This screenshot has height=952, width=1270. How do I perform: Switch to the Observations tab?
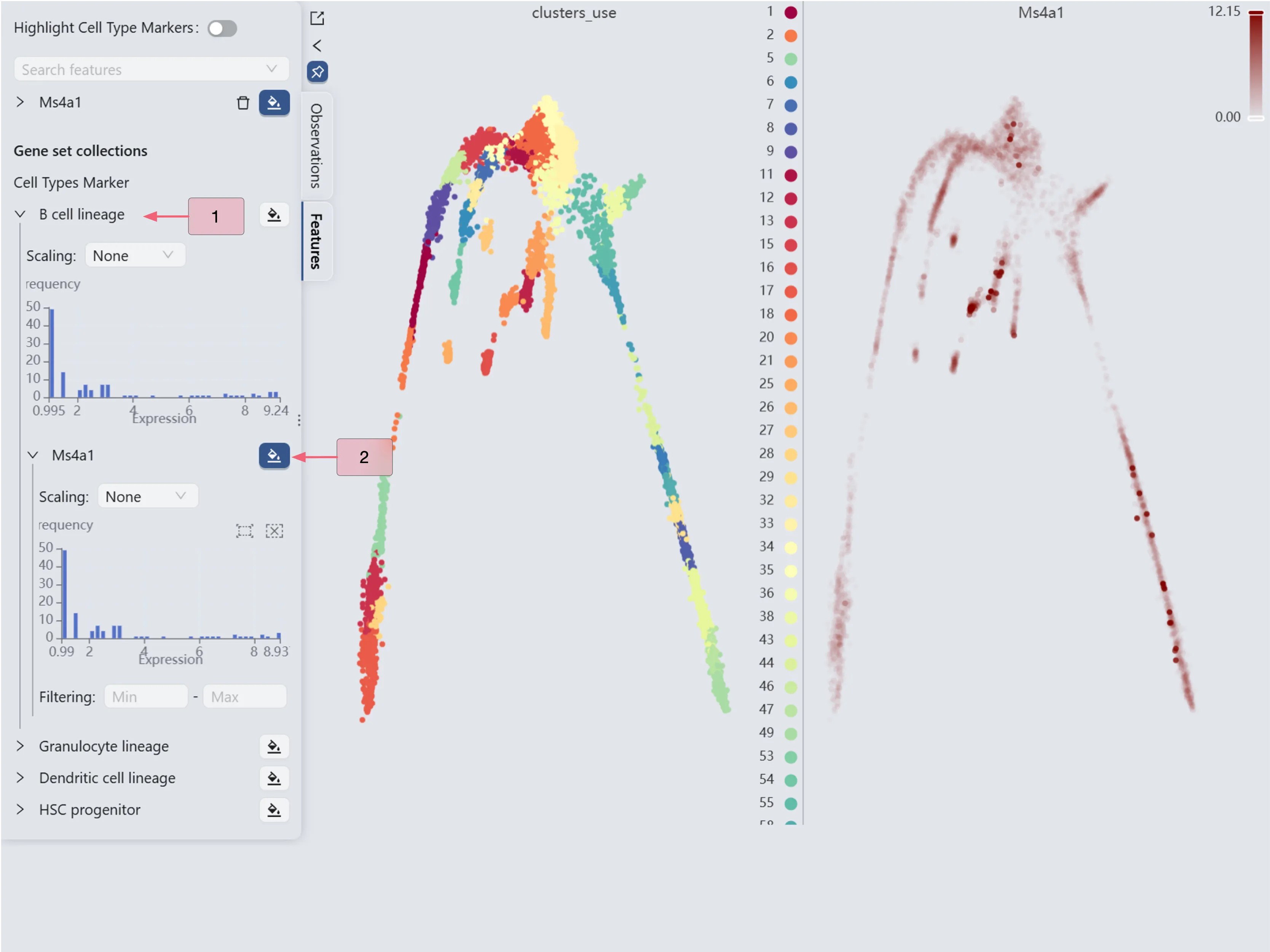[316, 146]
